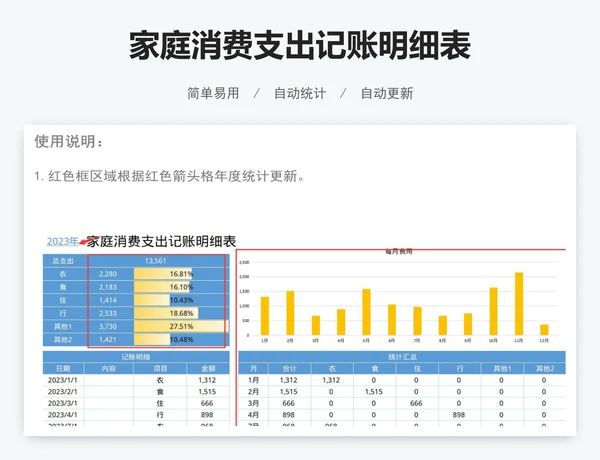The image size is (600, 460).
Task: Click the 金额 column header
Action: (208, 369)
